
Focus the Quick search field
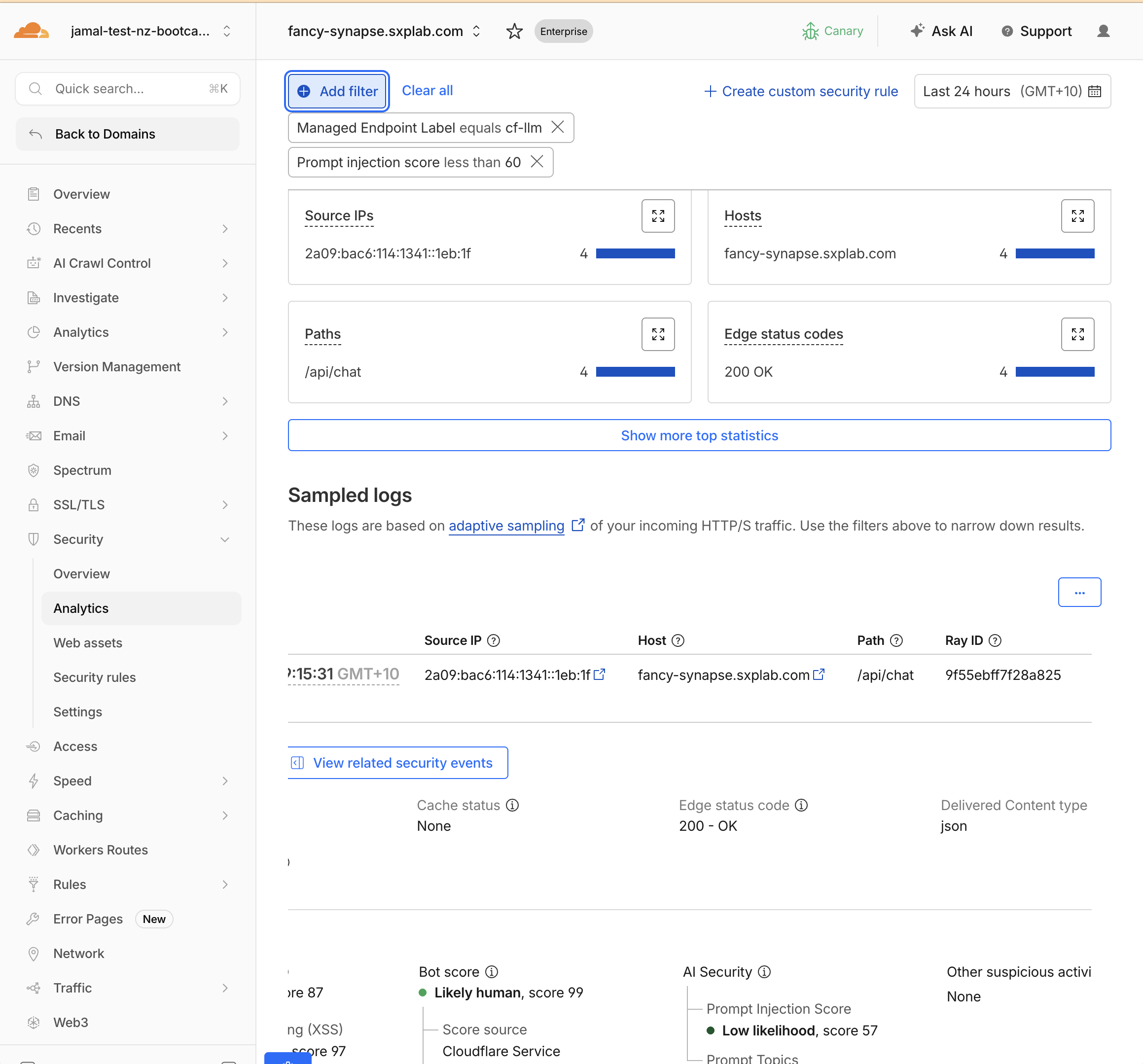tap(128, 89)
